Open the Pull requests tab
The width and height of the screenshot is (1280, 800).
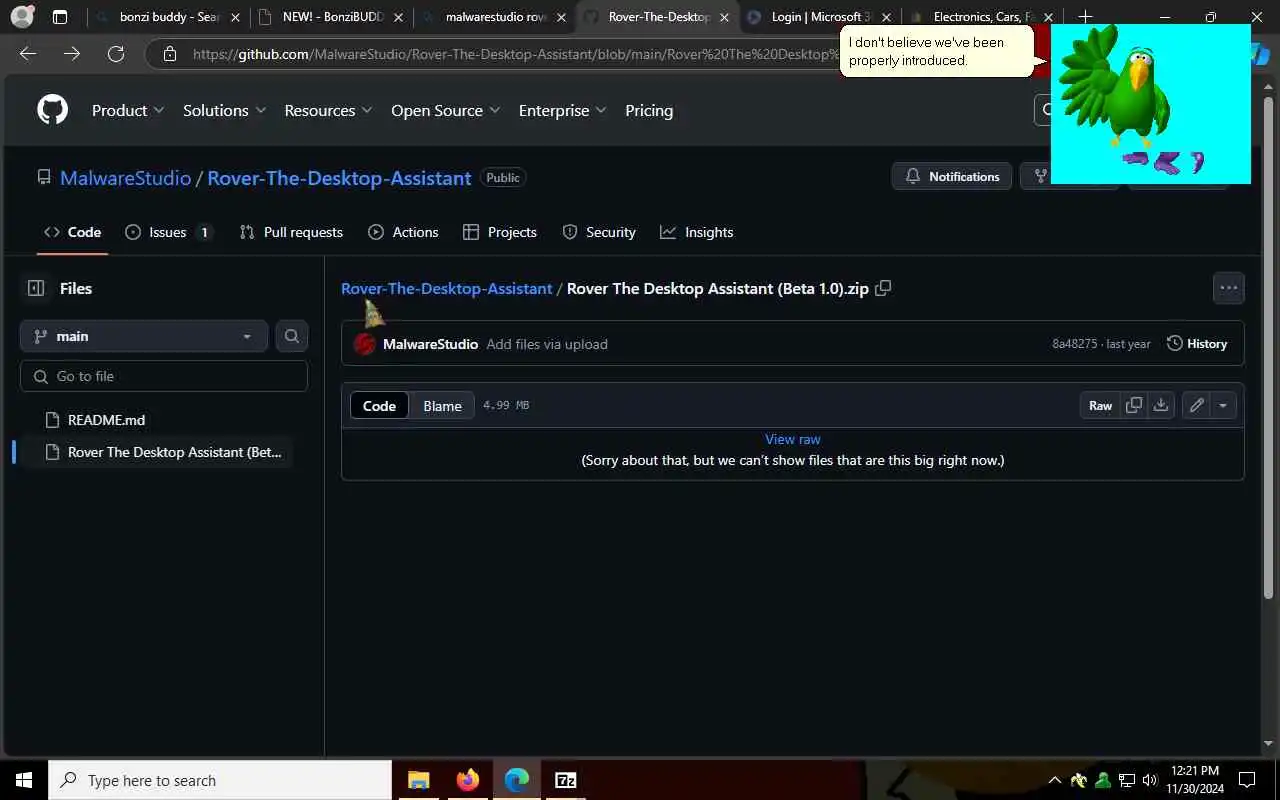291,232
